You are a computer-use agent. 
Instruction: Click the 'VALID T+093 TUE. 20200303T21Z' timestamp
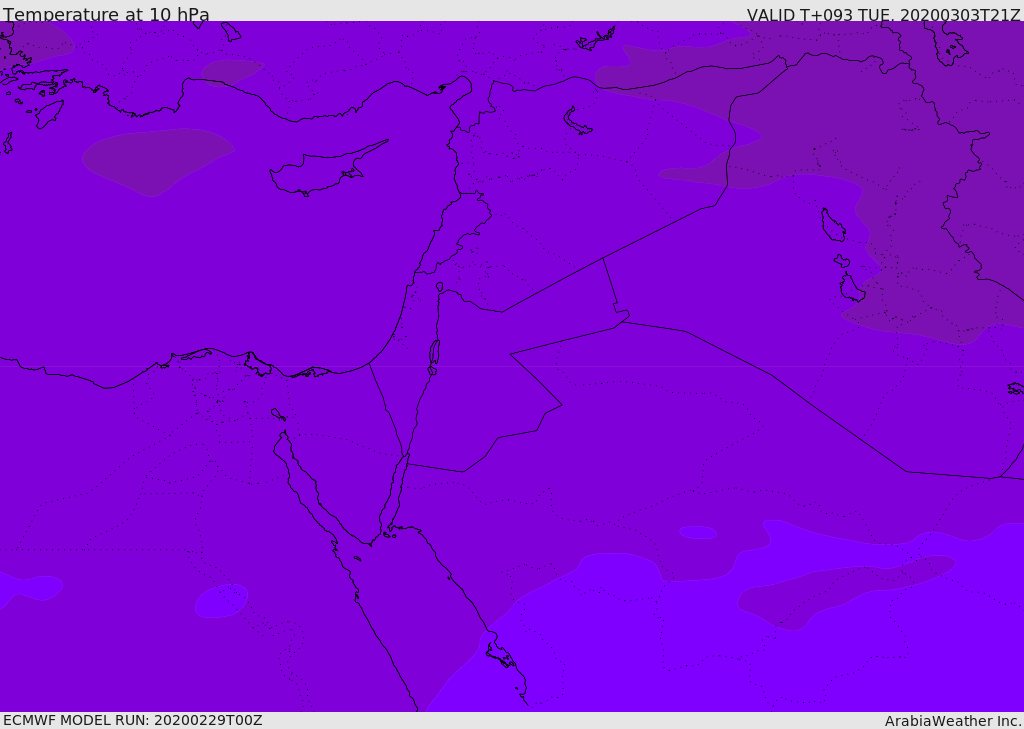pyautogui.click(x=883, y=15)
